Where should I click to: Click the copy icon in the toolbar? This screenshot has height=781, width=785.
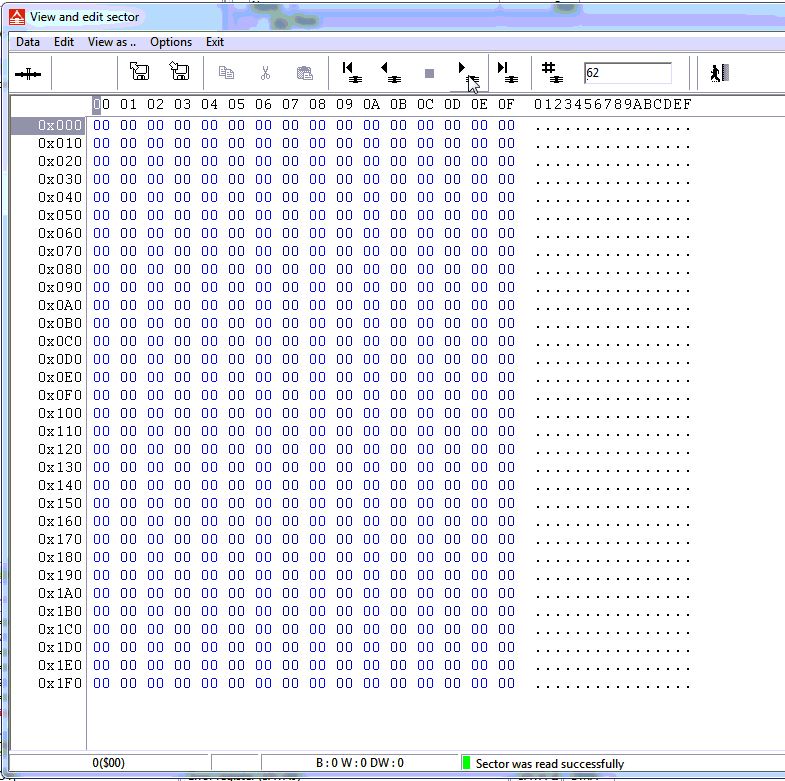(226, 73)
